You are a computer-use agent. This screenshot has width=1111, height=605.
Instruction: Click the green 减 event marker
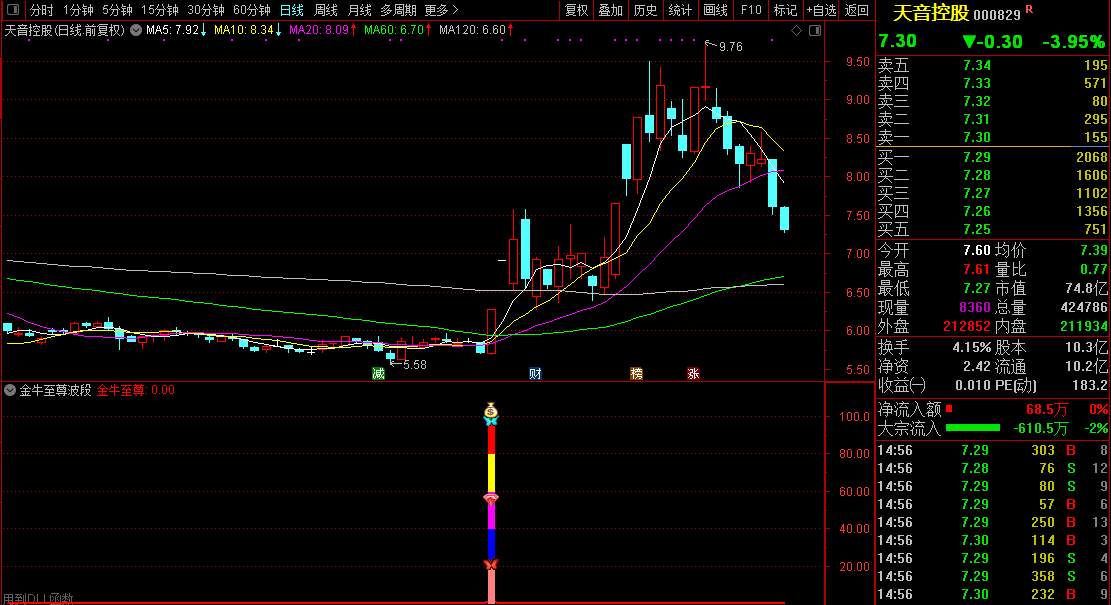[378, 374]
